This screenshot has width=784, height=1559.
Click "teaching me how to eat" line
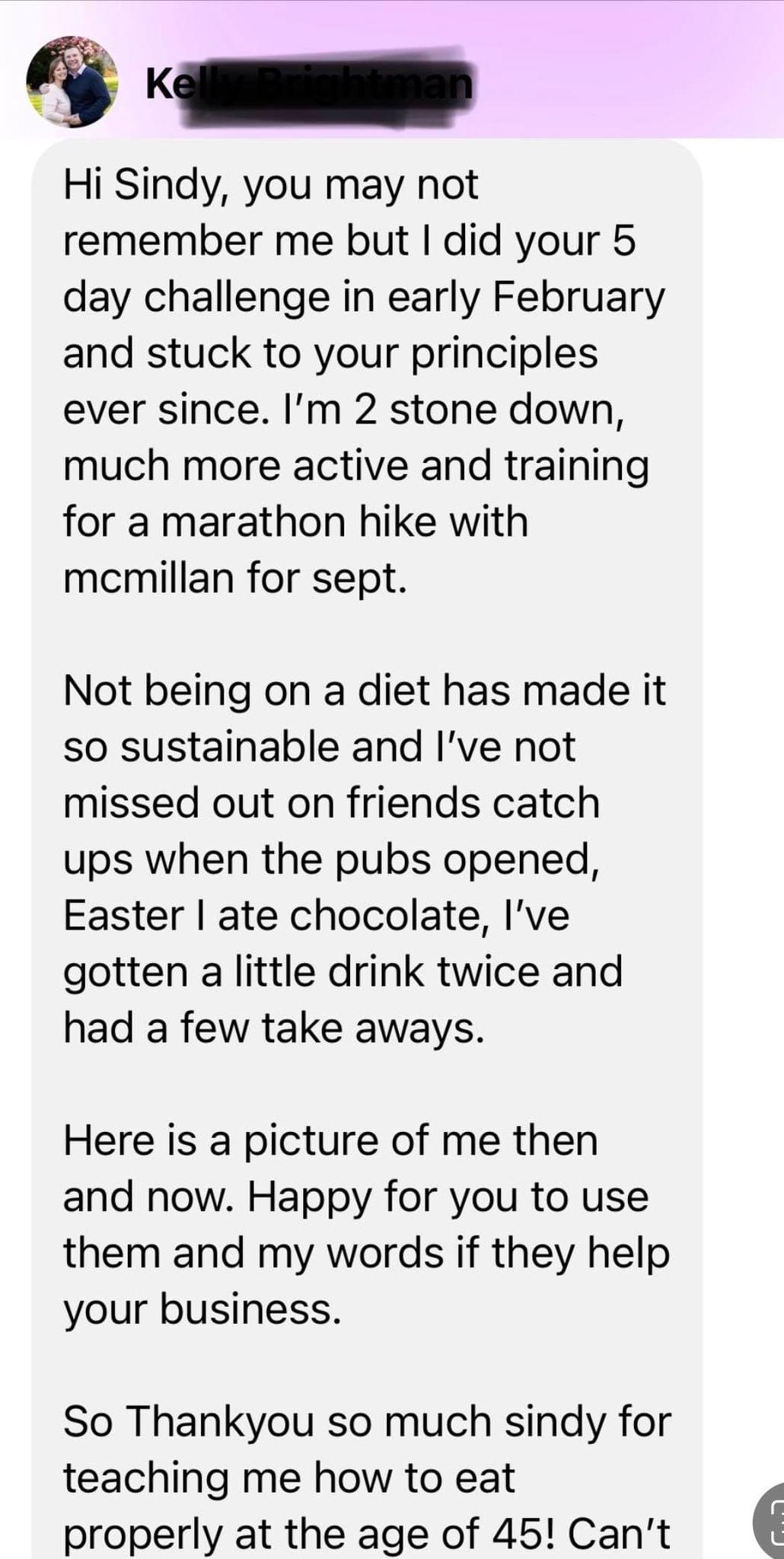click(288, 1478)
